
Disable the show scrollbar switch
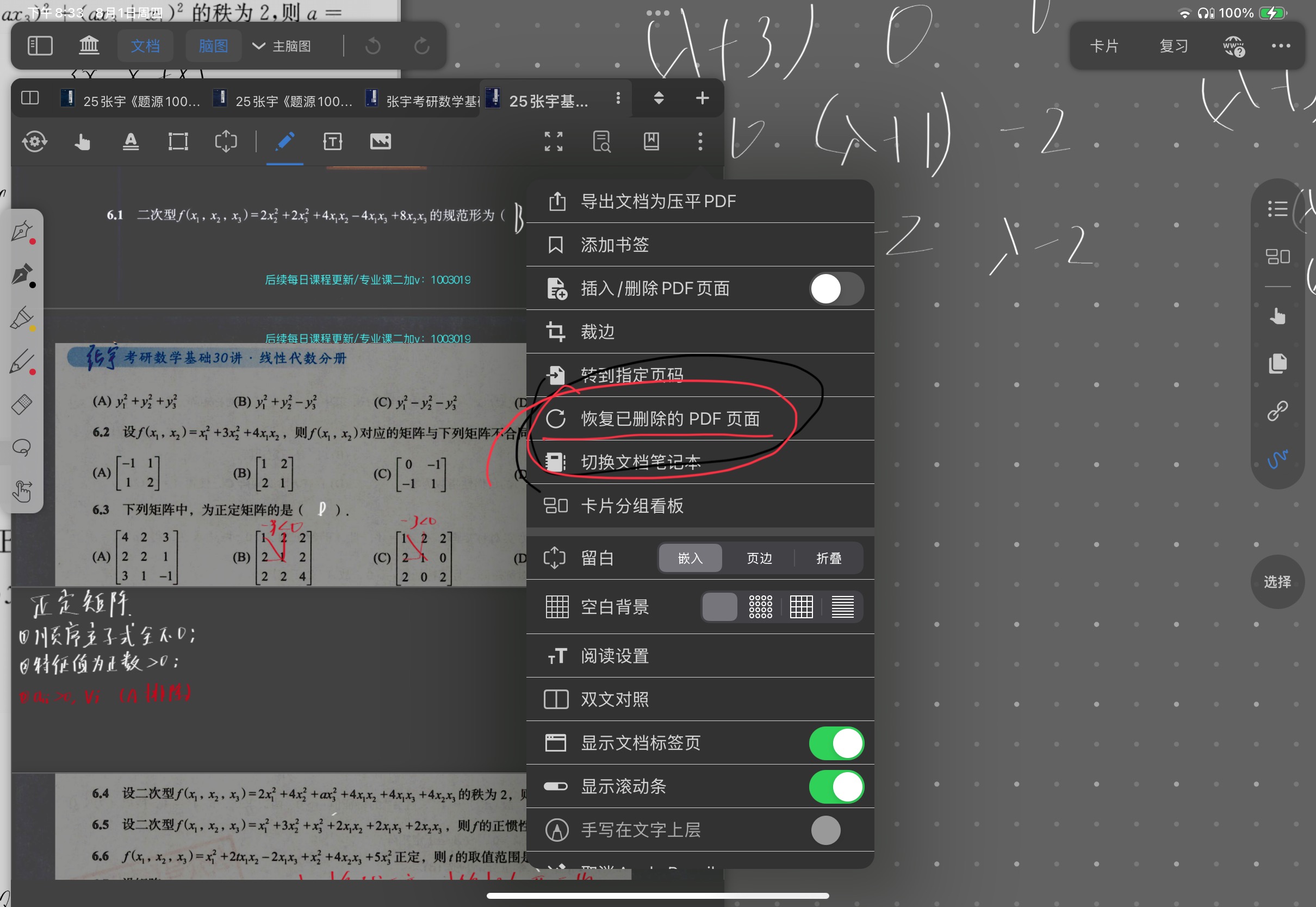click(836, 787)
